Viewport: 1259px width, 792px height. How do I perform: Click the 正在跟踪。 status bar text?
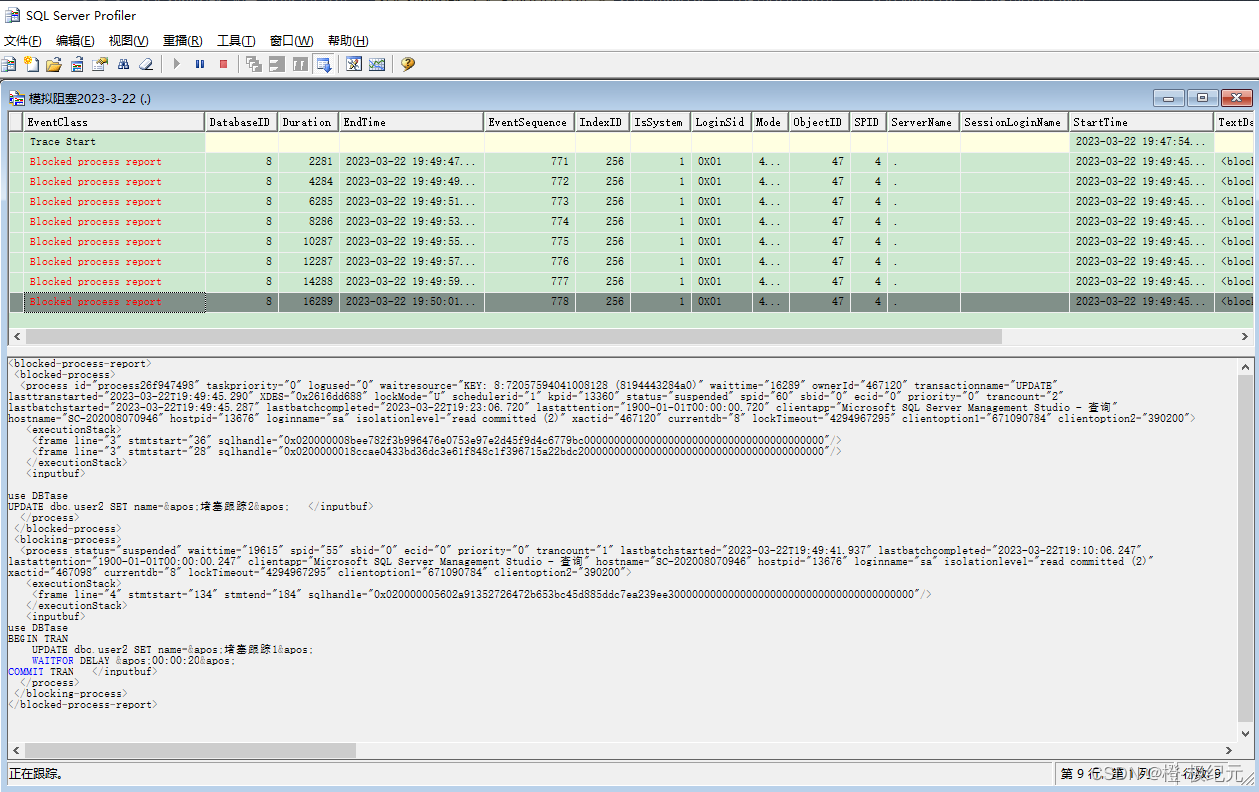(36, 774)
